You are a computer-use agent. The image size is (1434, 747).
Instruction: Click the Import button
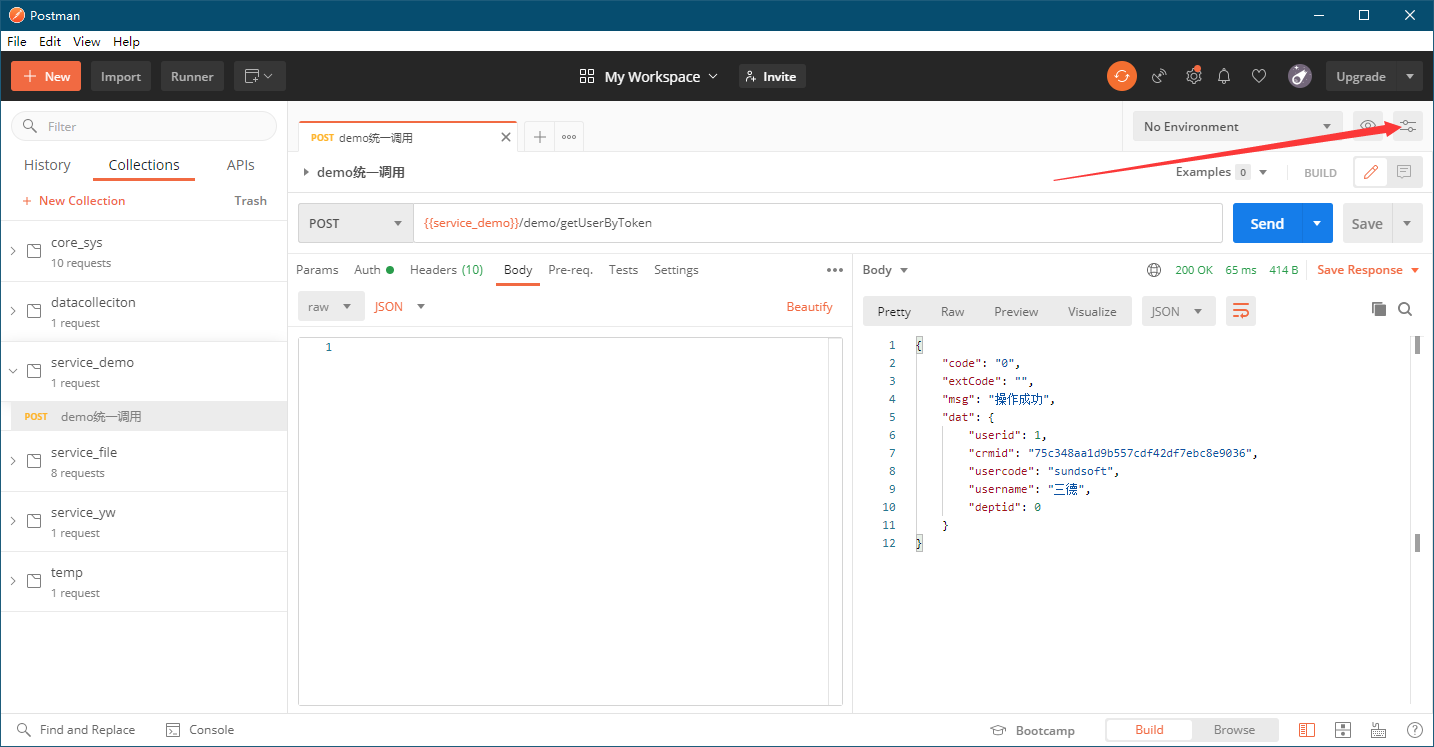pyautogui.click(x=121, y=76)
